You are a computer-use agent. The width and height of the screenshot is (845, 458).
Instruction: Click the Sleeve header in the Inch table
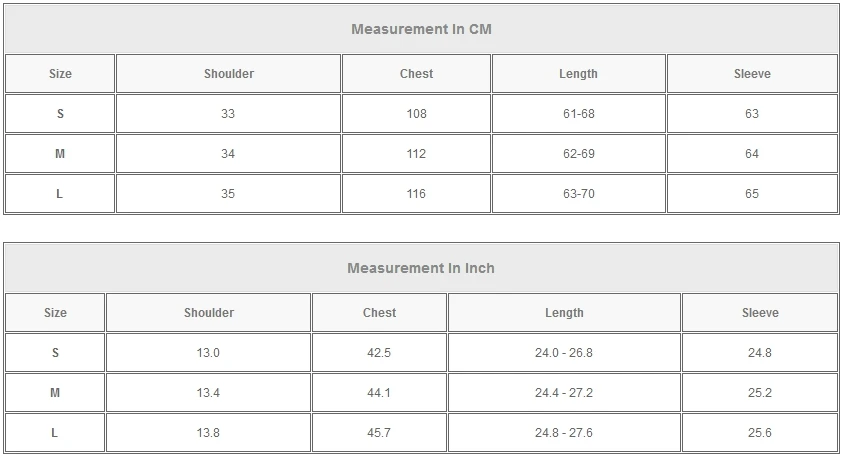tap(759, 313)
